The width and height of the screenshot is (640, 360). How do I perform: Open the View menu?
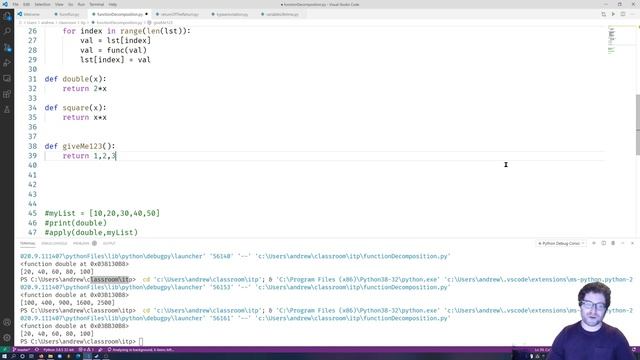pos(59,4)
